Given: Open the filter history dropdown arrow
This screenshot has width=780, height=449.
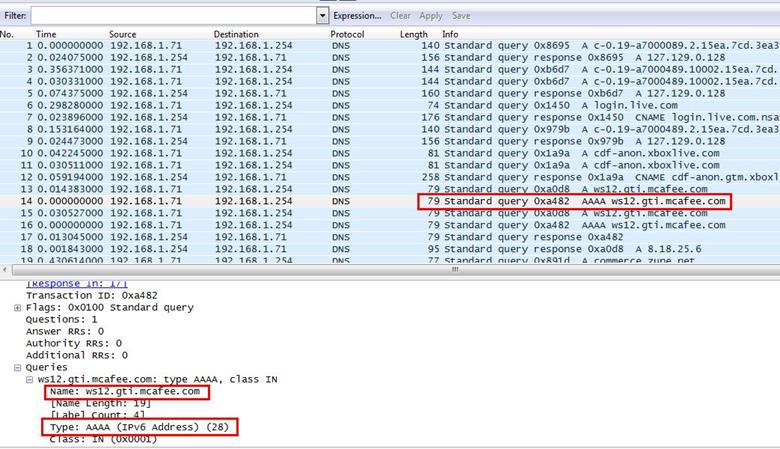Looking at the screenshot, I should click(323, 16).
